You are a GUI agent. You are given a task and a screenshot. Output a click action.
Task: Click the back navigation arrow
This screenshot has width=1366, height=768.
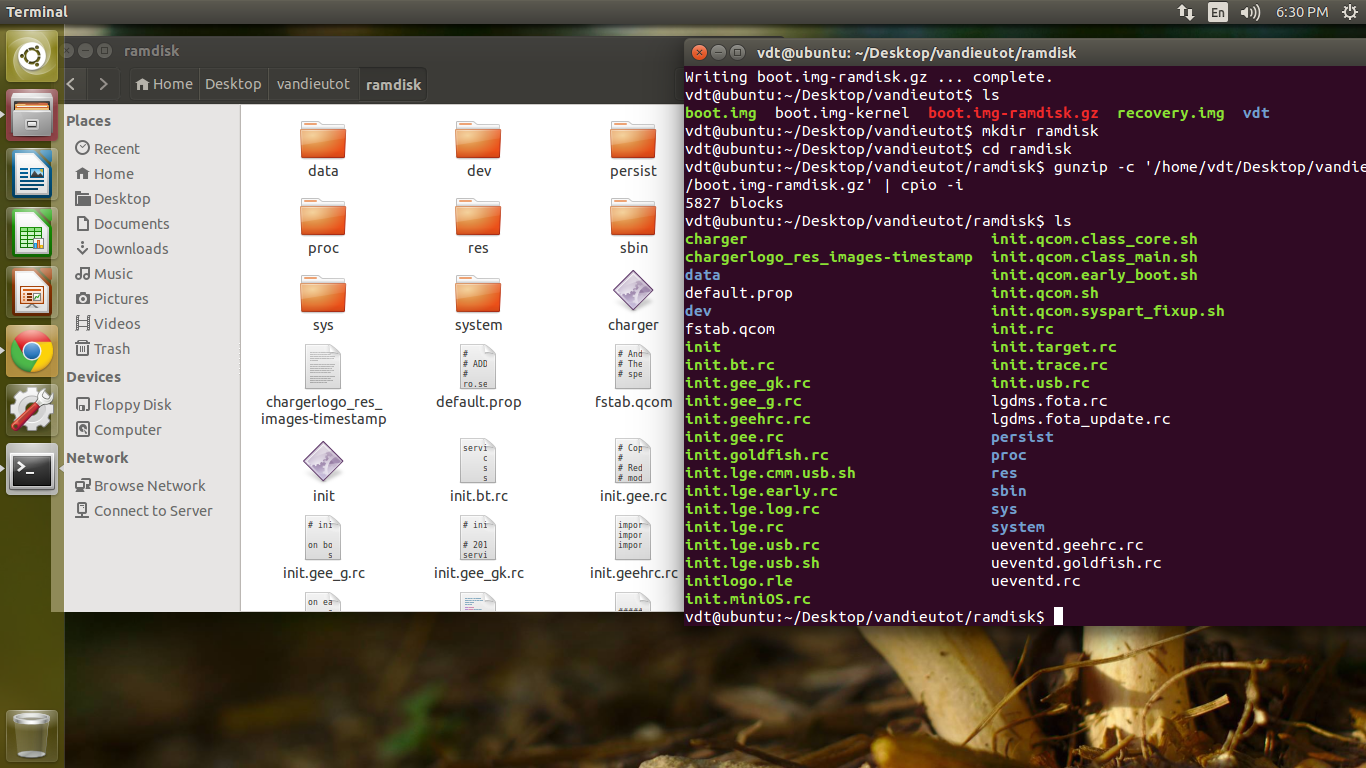click(x=72, y=84)
